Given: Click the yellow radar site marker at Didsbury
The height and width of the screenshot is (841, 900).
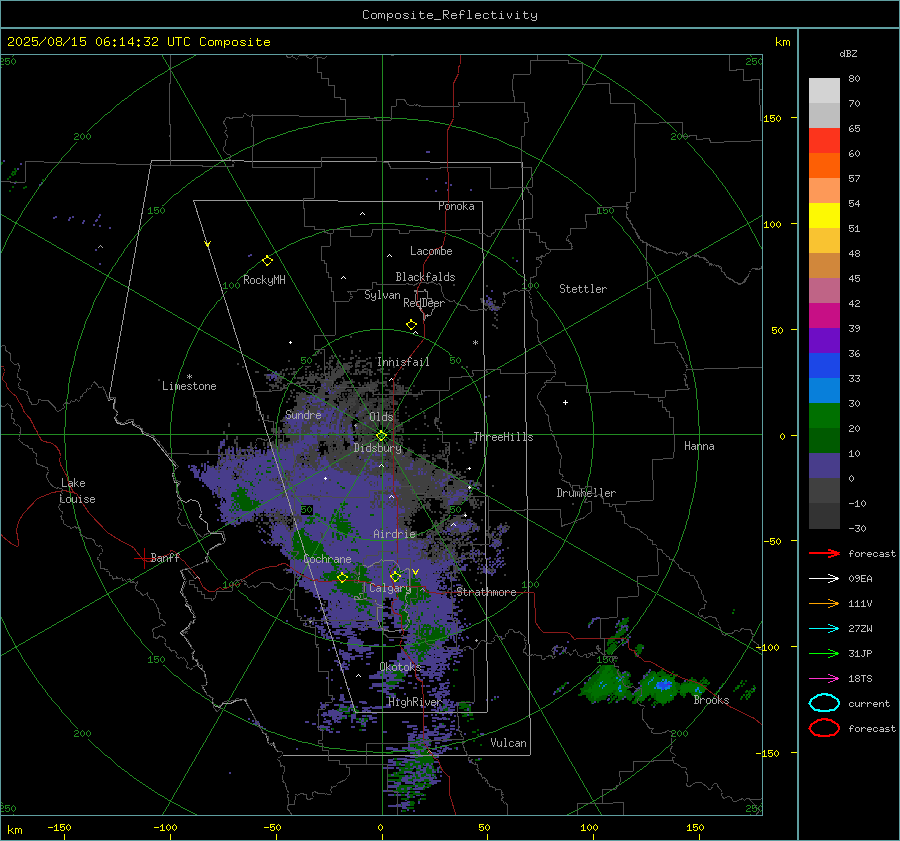Looking at the screenshot, I should (381, 436).
